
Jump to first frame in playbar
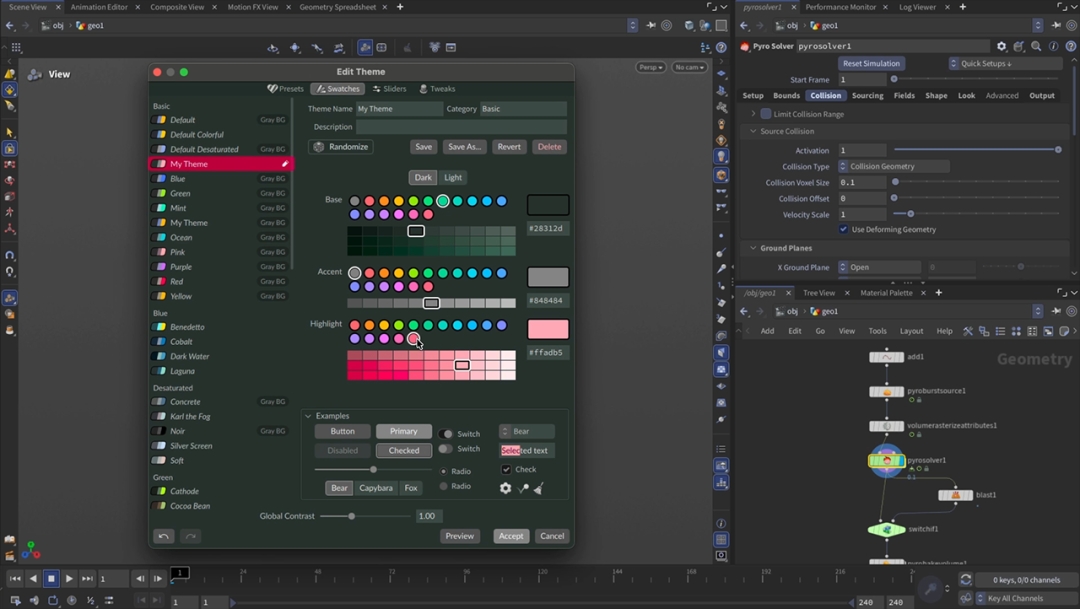14,579
